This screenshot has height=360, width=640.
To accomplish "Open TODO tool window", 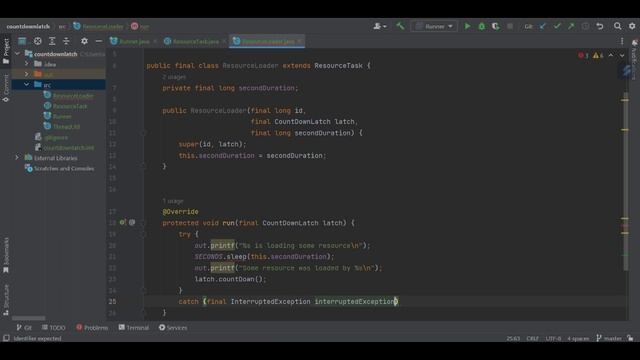I will [x=53, y=327].
